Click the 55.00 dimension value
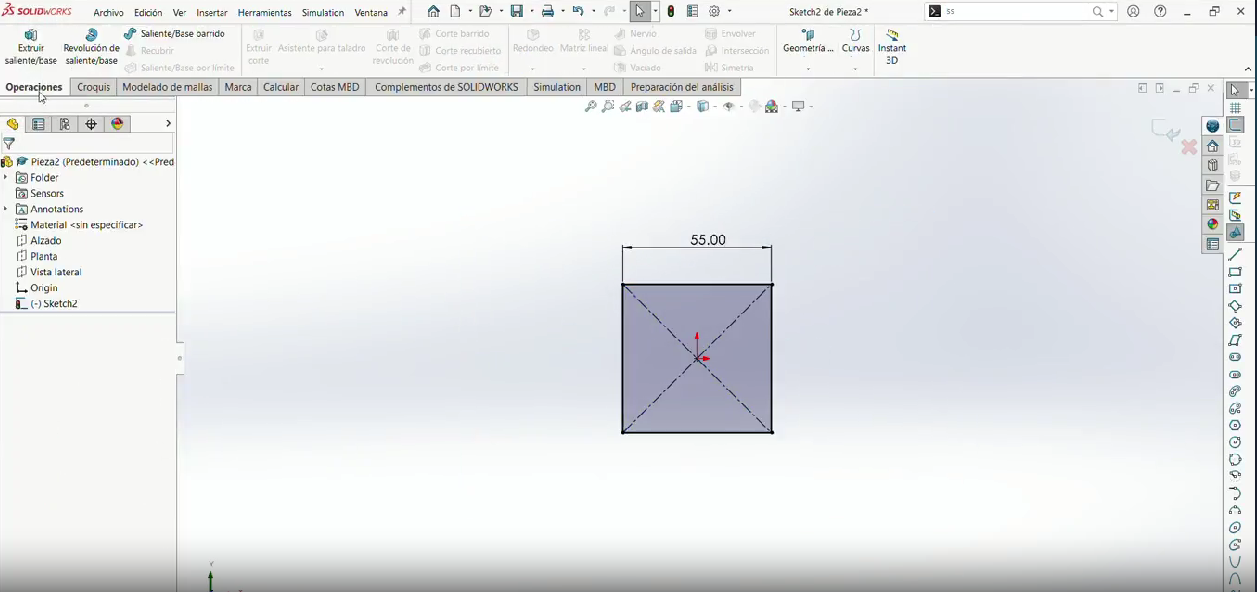Screen dimensions: 1257x592 point(708,240)
